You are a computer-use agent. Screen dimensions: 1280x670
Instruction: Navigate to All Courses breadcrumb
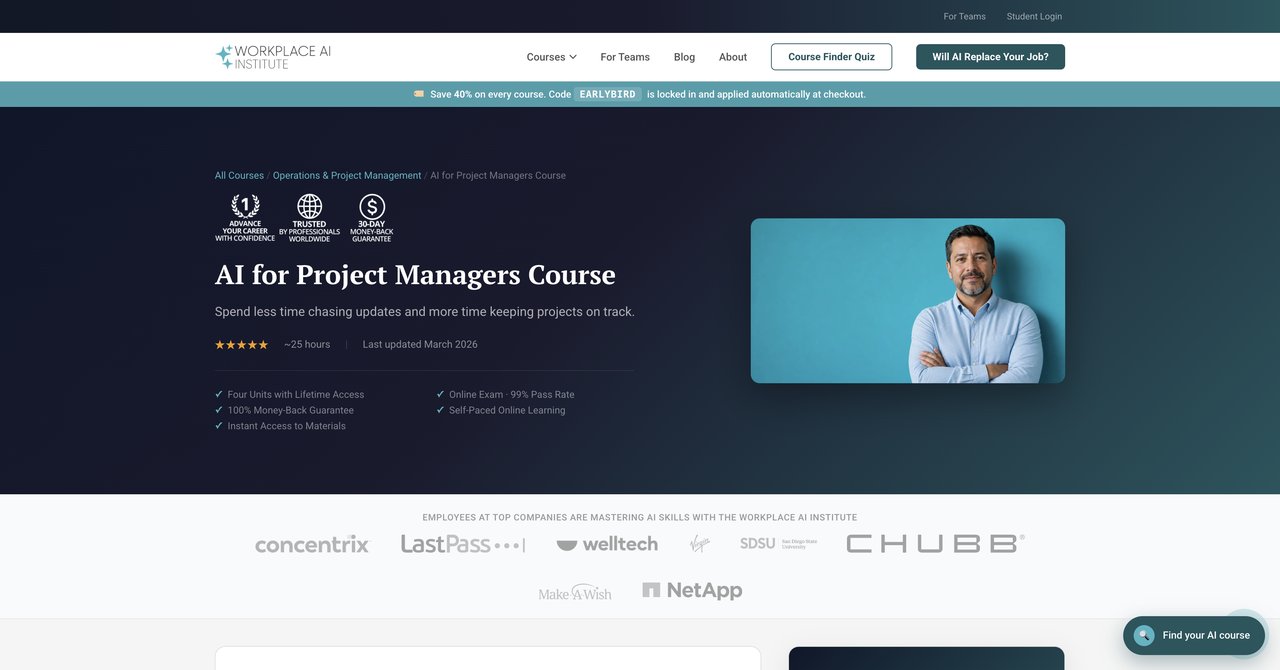tap(239, 176)
